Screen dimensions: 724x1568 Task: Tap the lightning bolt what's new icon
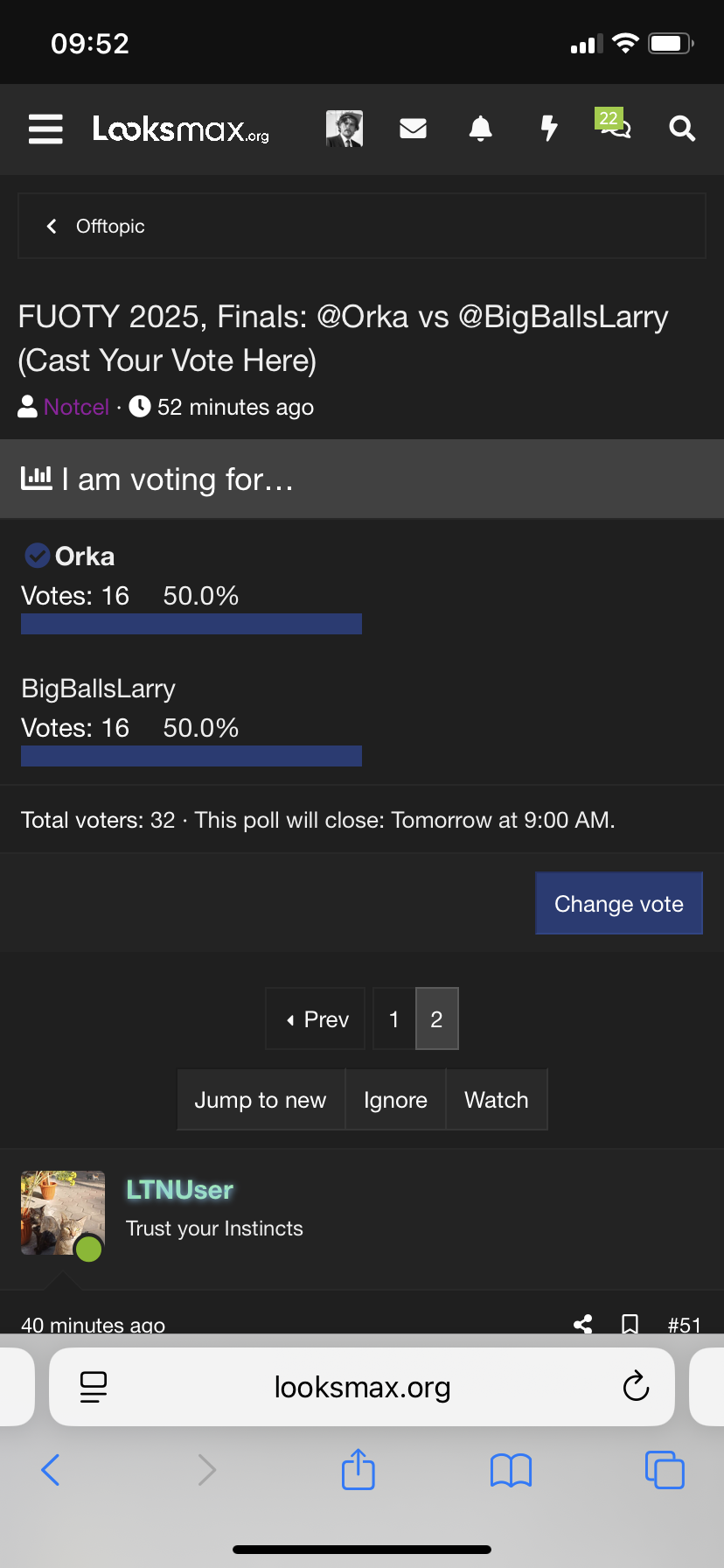point(548,129)
